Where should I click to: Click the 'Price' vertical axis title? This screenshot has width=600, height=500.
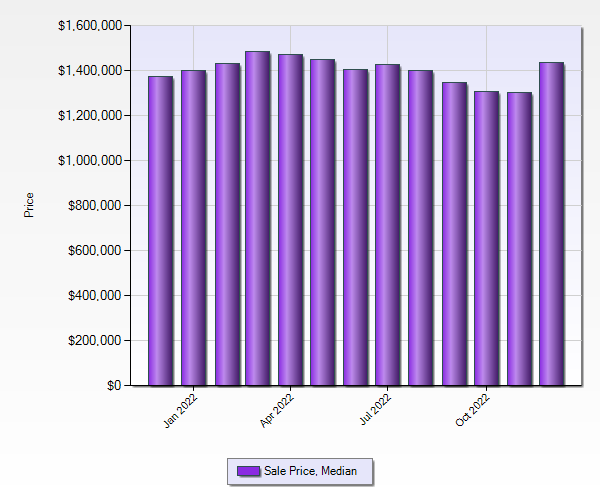(x=29, y=205)
